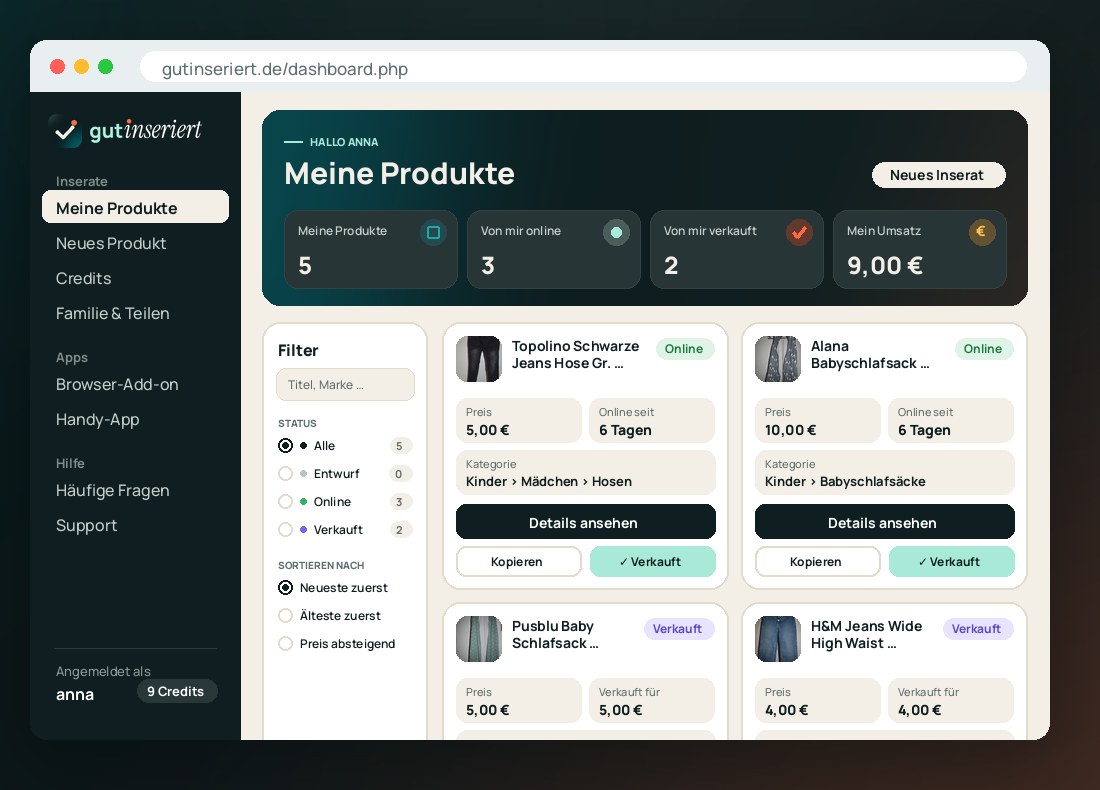Click the 9 Credits badge

176,691
